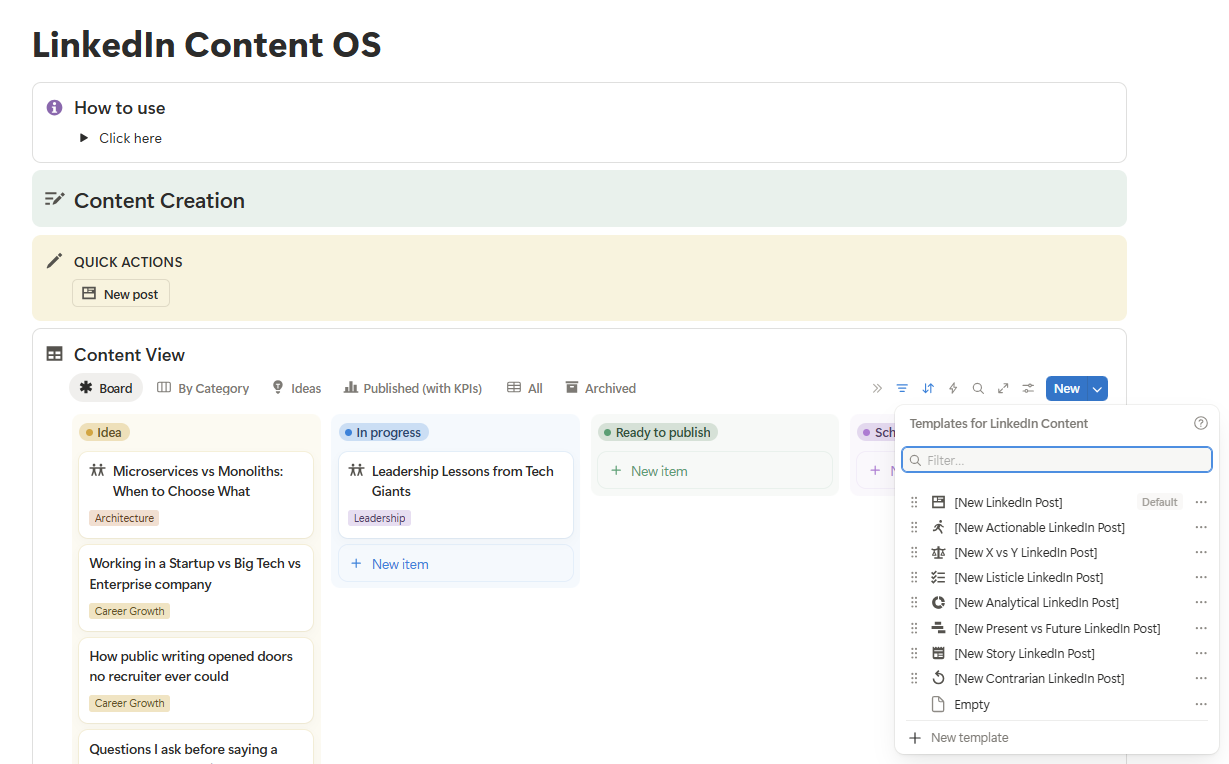
Task: Click drag handle of [New Contrarian LinkedIn Post]
Action: [914, 678]
